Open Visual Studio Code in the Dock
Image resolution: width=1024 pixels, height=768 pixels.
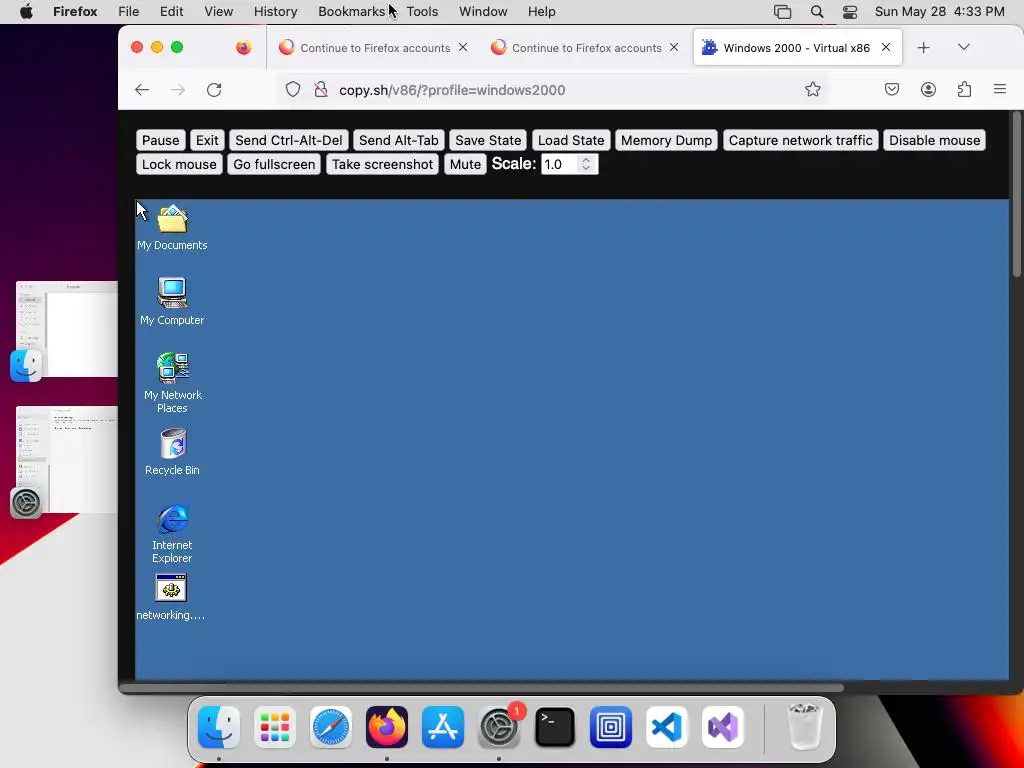pyautogui.click(x=667, y=727)
